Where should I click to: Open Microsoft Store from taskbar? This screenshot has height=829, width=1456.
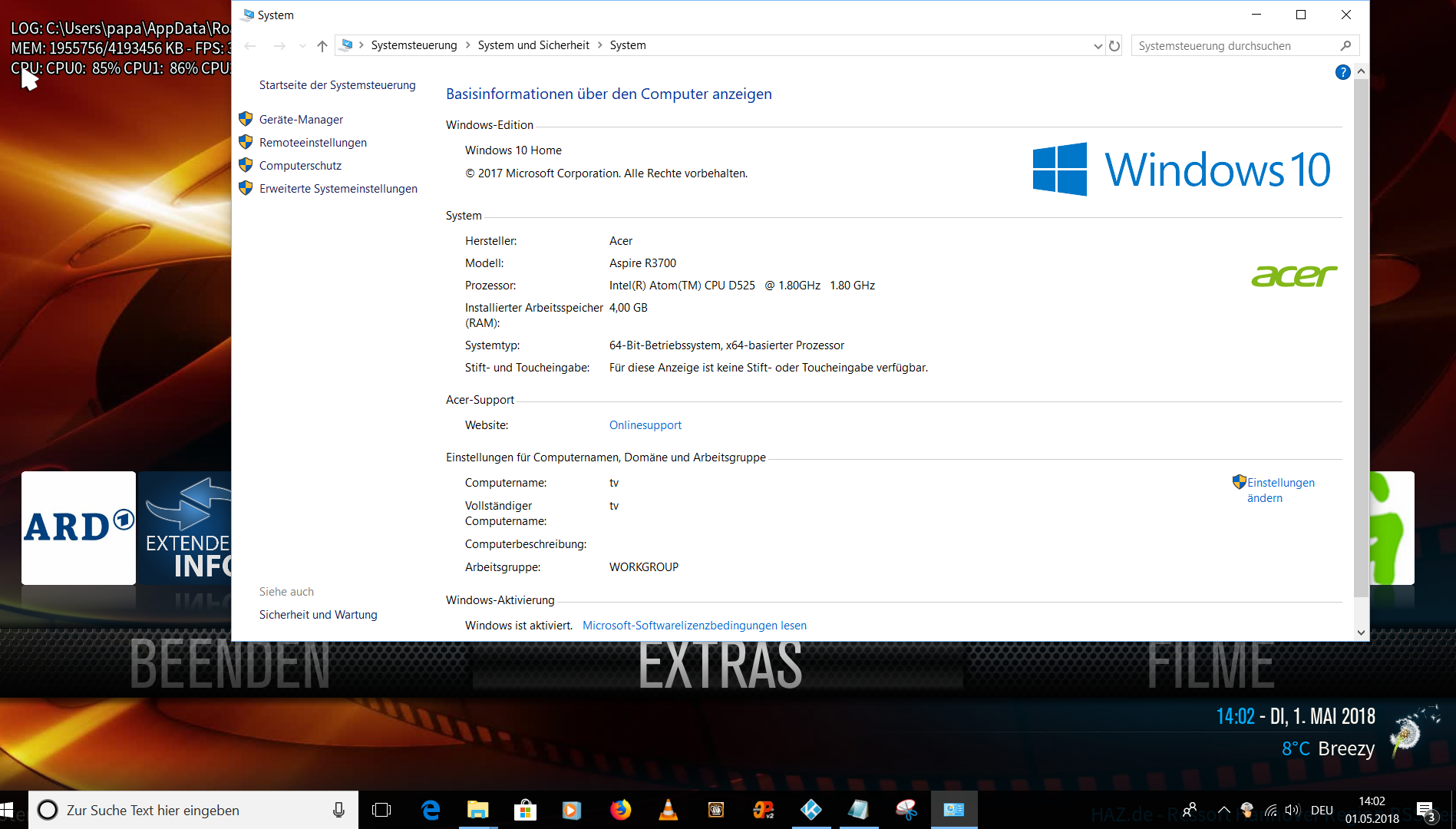tap(526, 810)
